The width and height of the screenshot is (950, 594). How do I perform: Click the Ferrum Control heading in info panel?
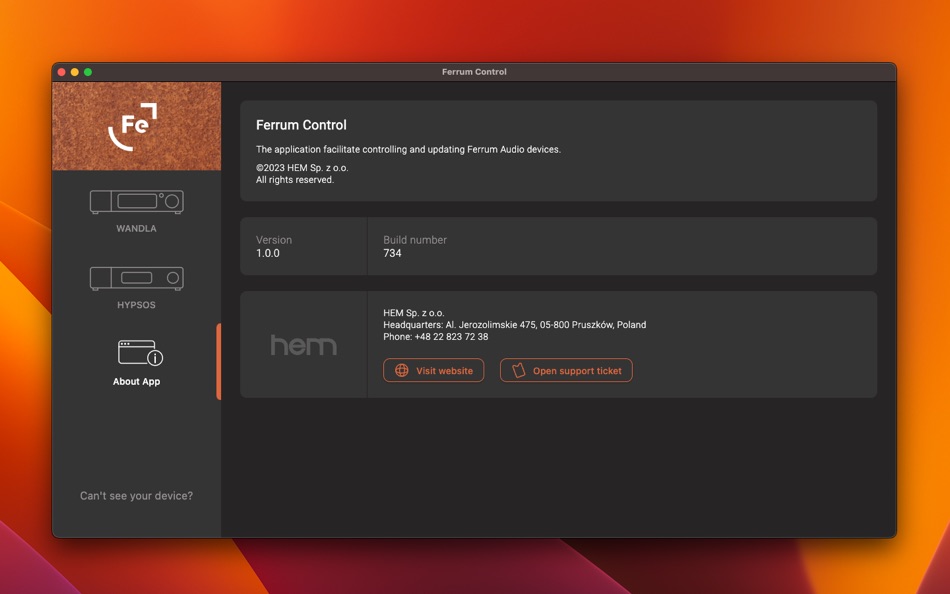pyautogui.click(x=301, y=125)
